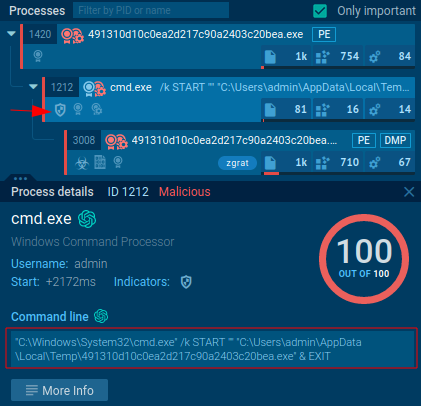The image size is (421, 406).
Task: Uncheck the Only important checkbox
Action: point(320,11)
